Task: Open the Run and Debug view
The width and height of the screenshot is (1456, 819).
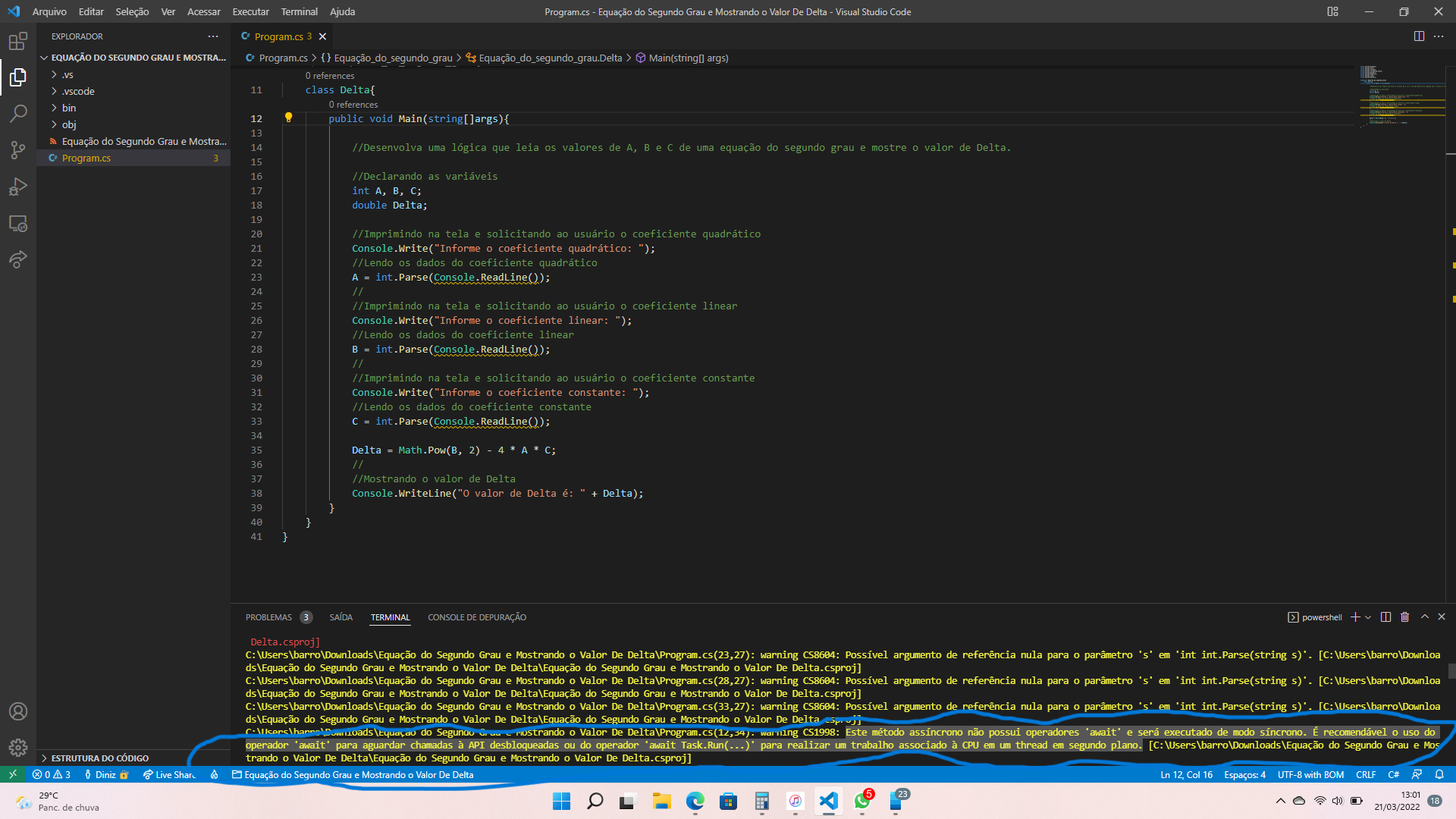Action: click(18, 187)
